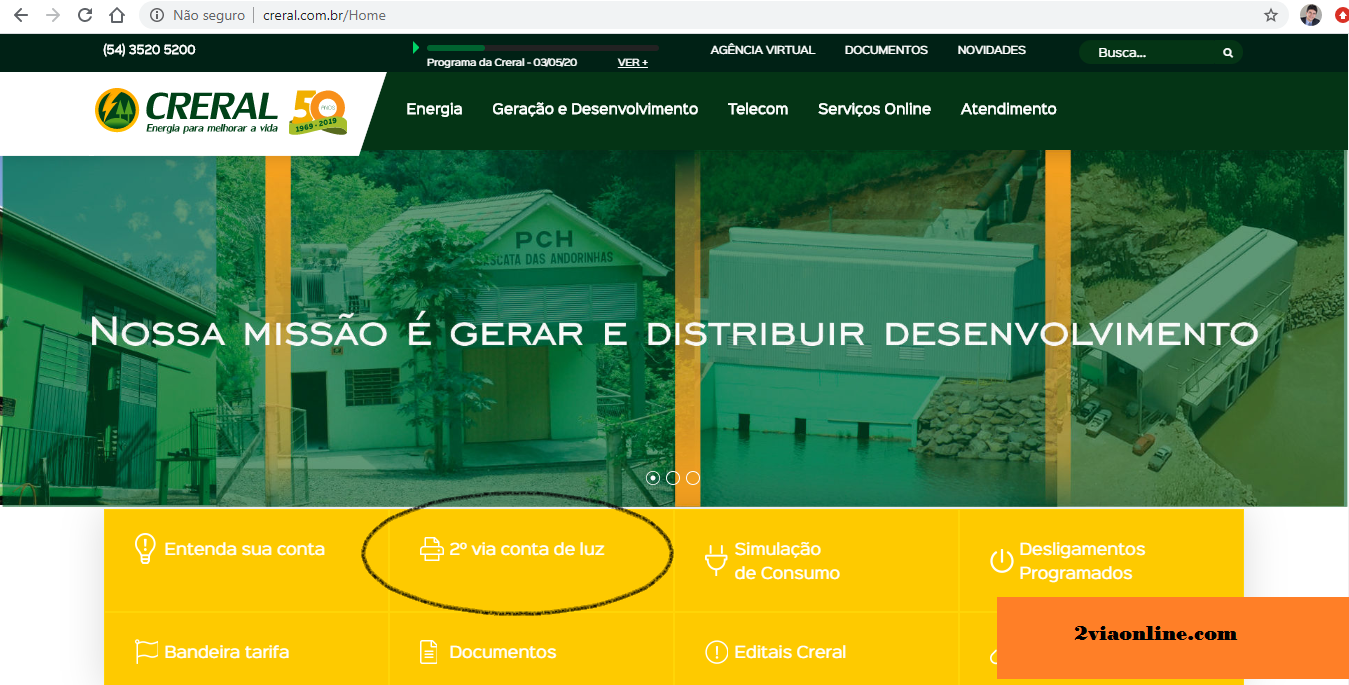This screenshot has height=685, width=1349.
Task: Click the browser forward arrow
Action: [x=53, y=15]
